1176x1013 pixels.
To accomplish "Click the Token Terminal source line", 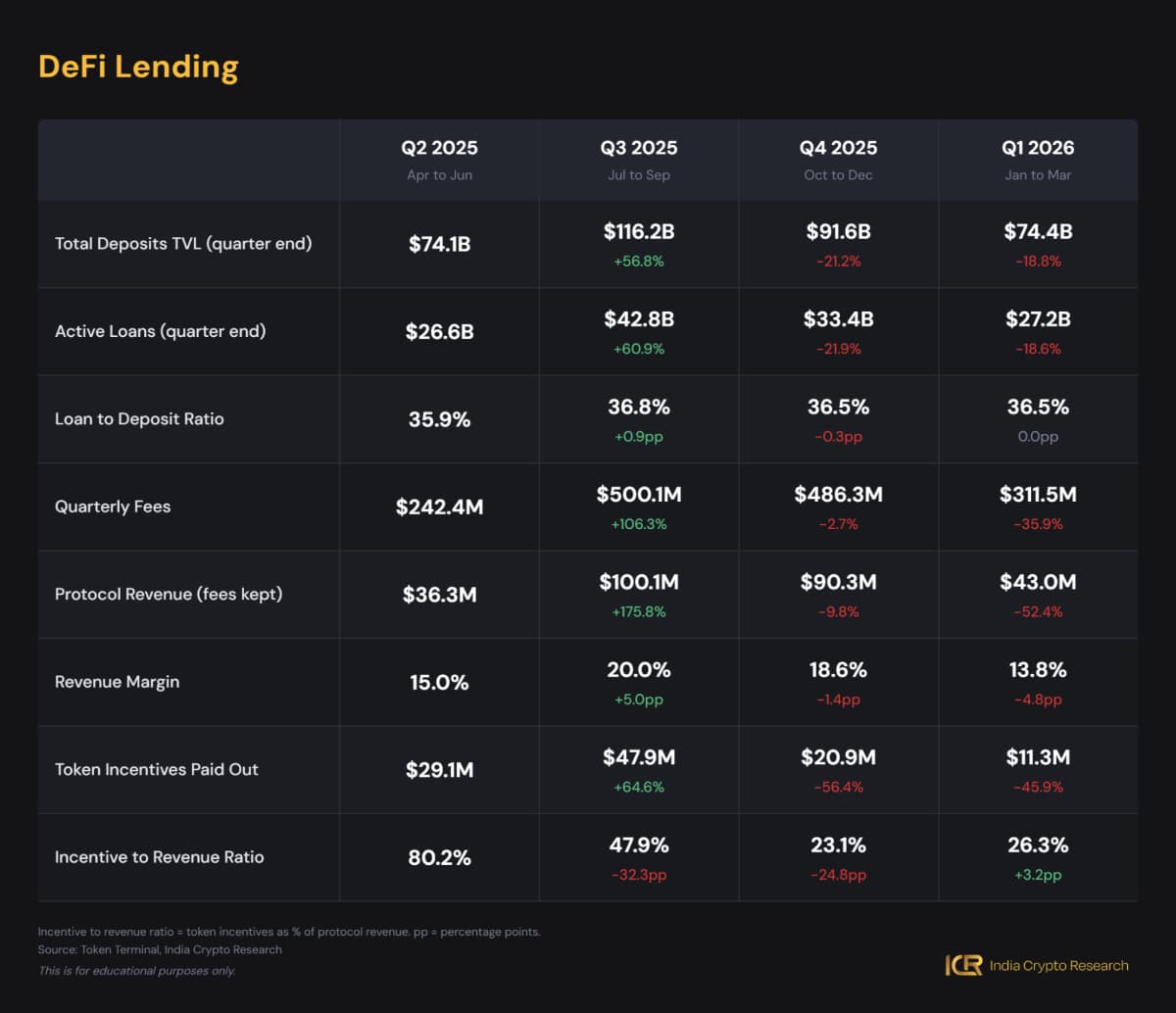I will [160, 949].
